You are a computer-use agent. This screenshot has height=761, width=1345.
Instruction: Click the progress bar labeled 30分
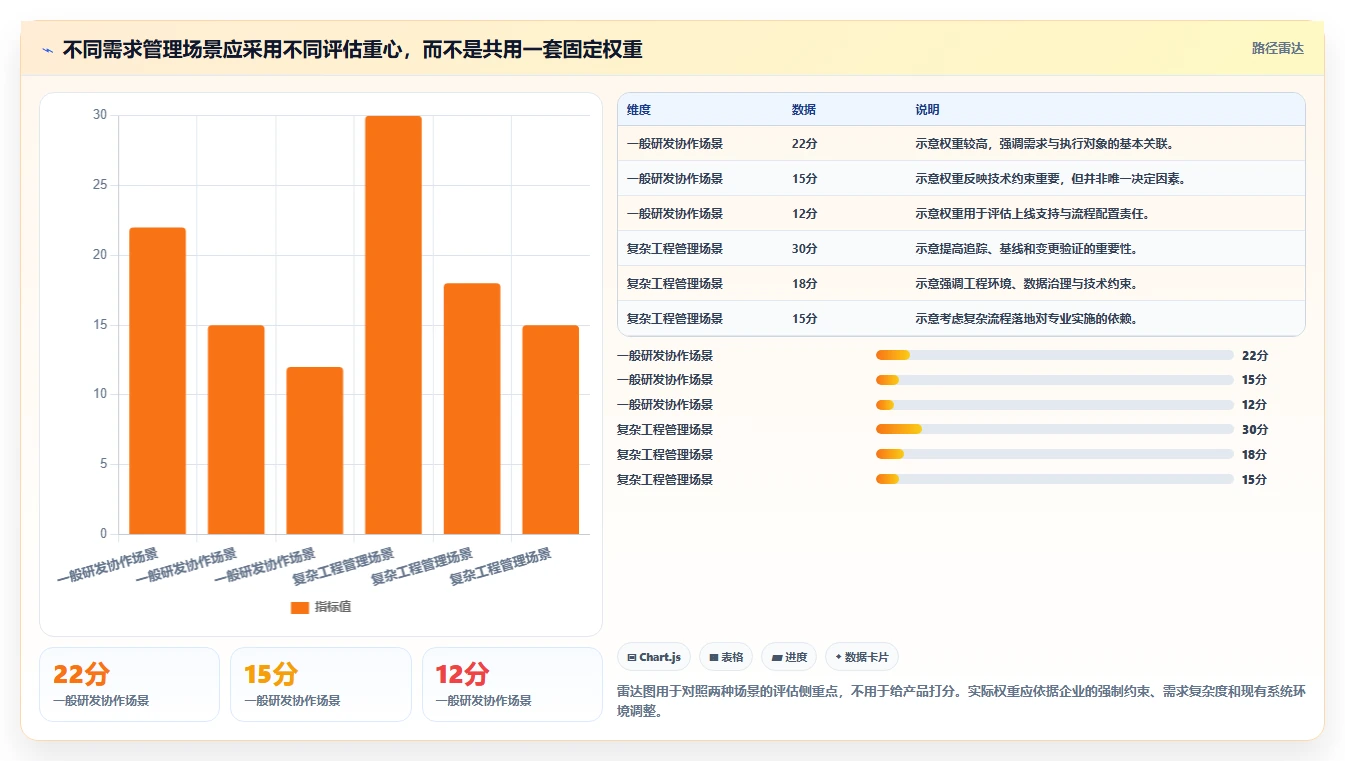[1054, 430]
